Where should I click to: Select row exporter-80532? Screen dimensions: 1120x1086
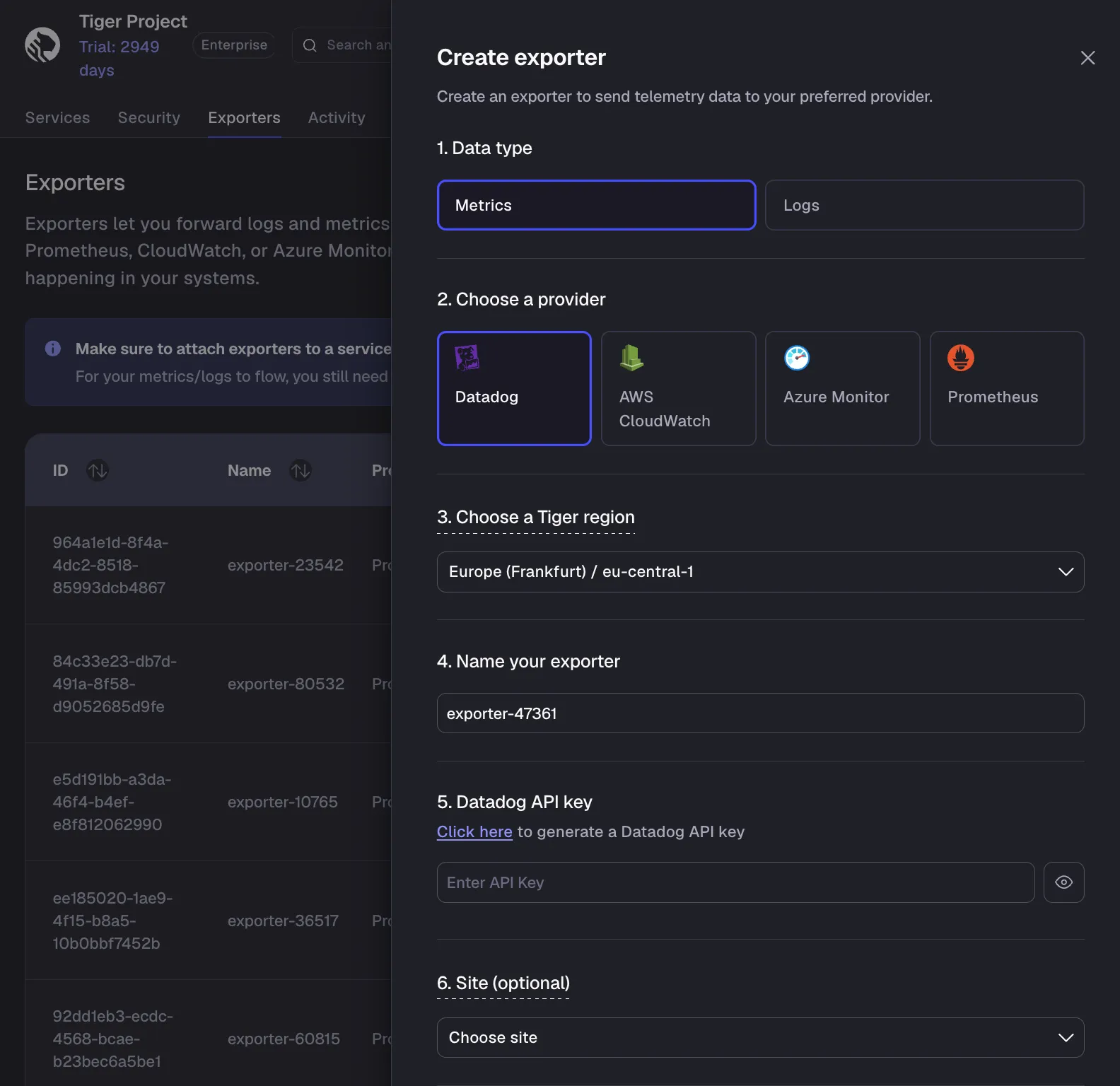coord(208,684)
